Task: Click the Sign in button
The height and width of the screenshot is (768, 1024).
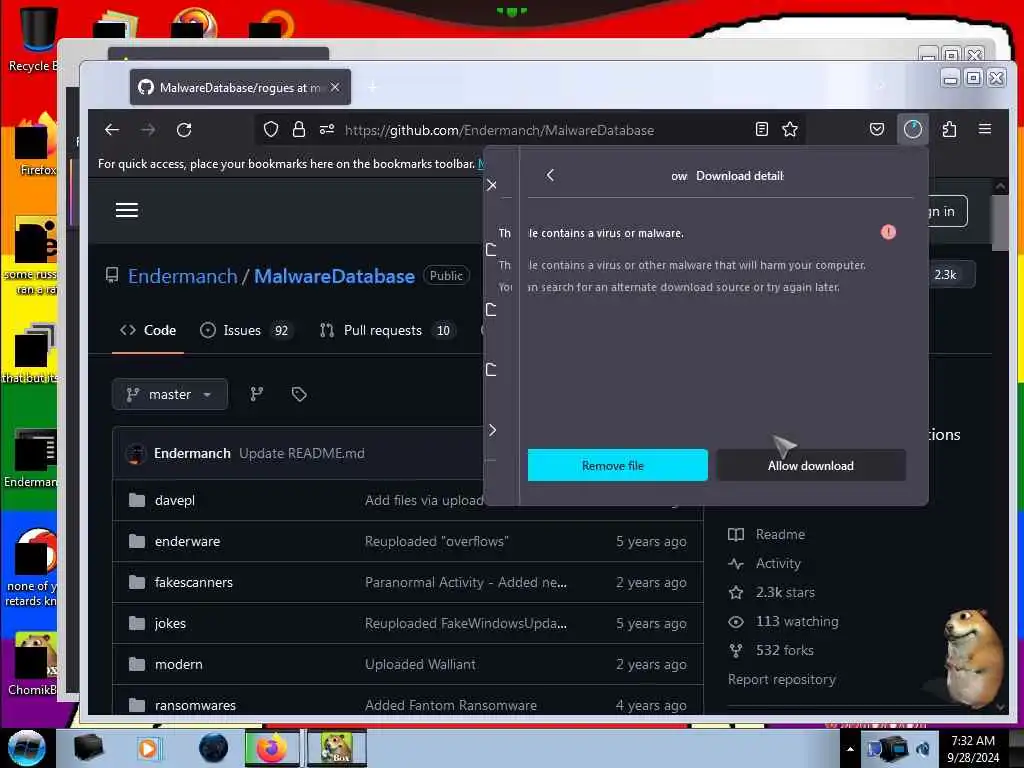Action: (x=947, y=211)
